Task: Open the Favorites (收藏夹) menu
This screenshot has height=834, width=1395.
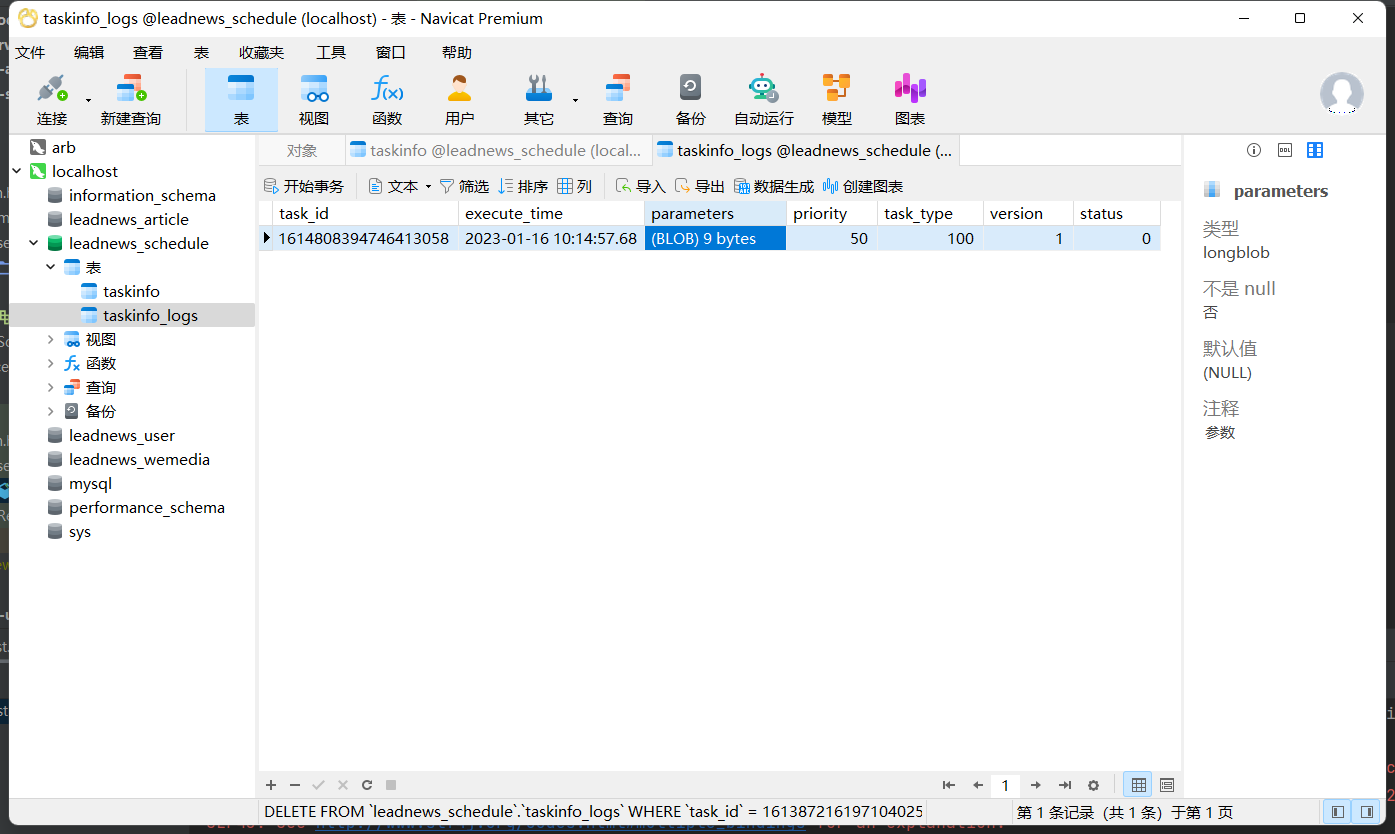Action: click(x=261, y=52)
